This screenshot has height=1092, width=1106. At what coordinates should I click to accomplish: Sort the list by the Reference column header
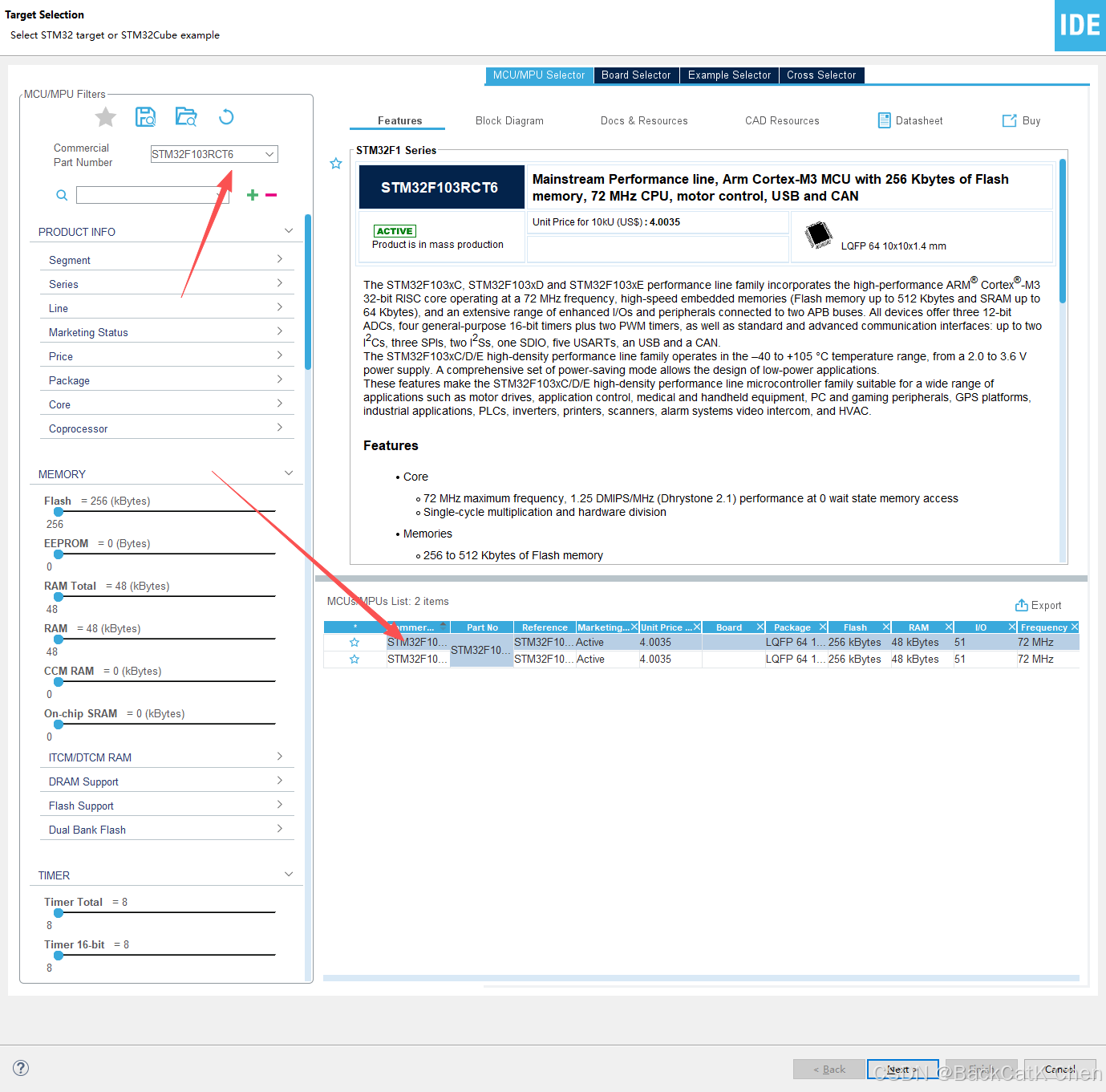pyautogui.click(x=545, y=627)
